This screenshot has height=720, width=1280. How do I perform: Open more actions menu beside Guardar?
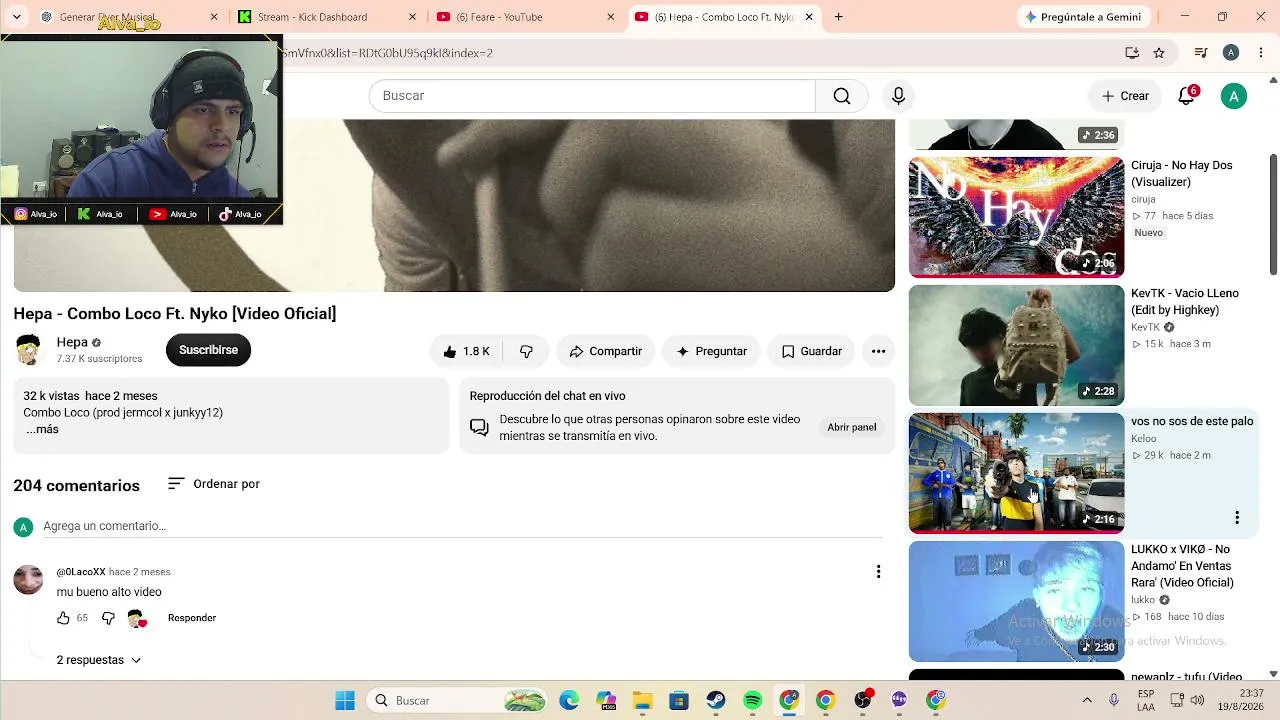pos(878,351)
